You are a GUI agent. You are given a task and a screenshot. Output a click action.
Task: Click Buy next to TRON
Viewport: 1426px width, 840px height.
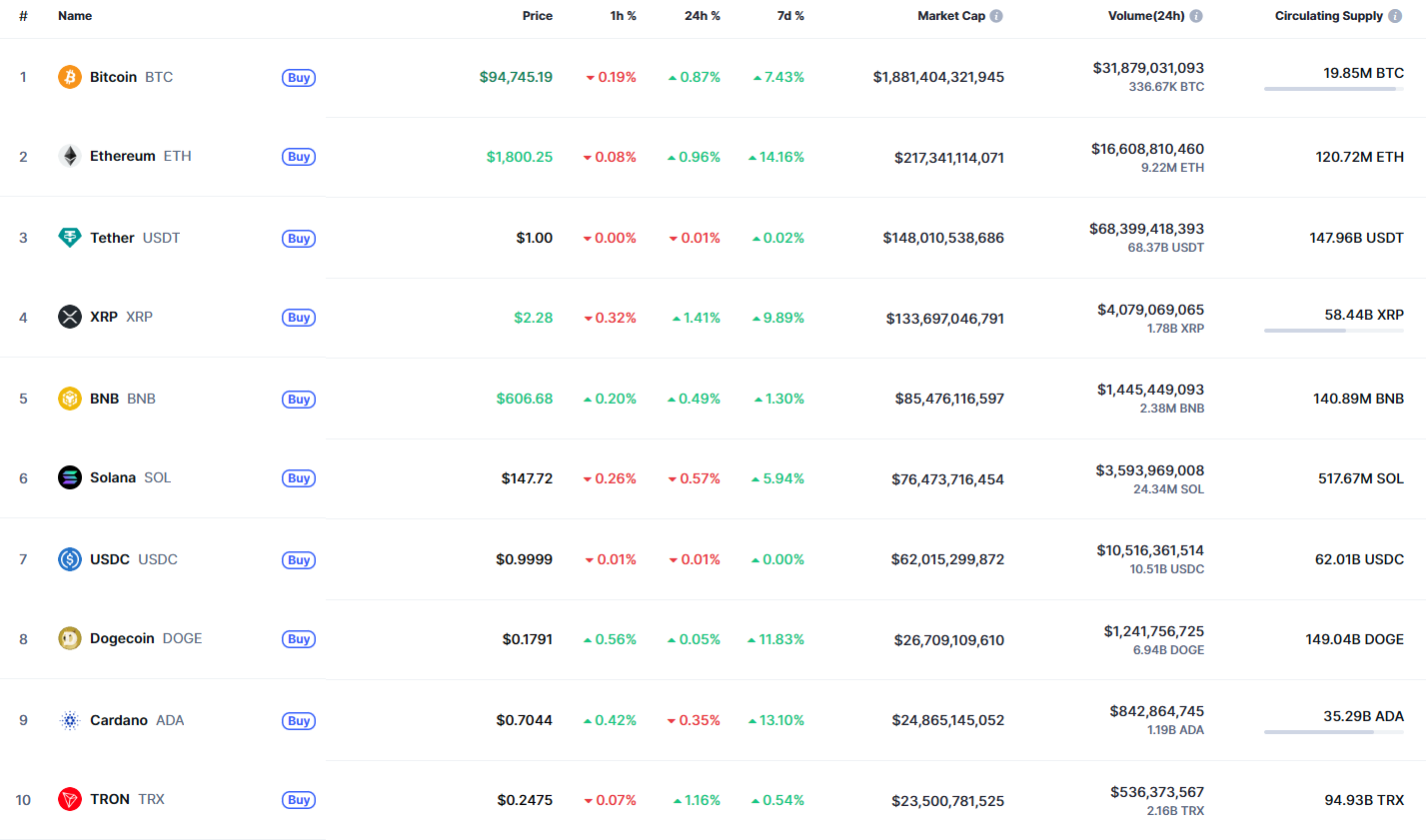(299, 800)
